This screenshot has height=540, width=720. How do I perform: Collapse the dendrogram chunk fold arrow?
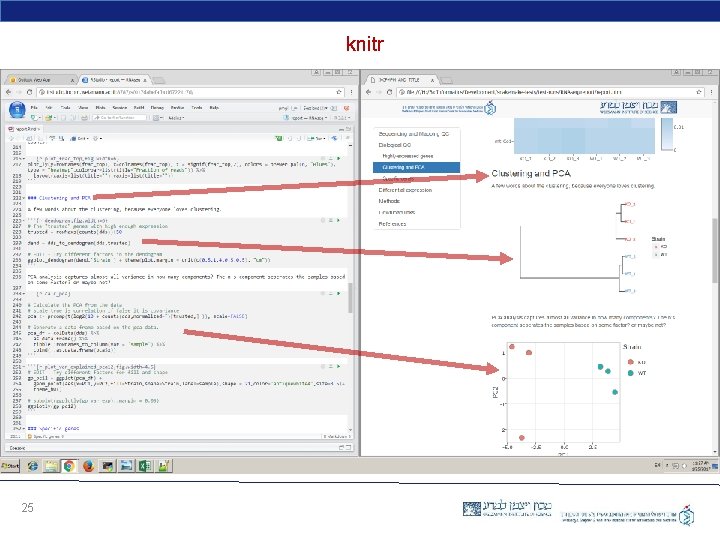point(24,220)
